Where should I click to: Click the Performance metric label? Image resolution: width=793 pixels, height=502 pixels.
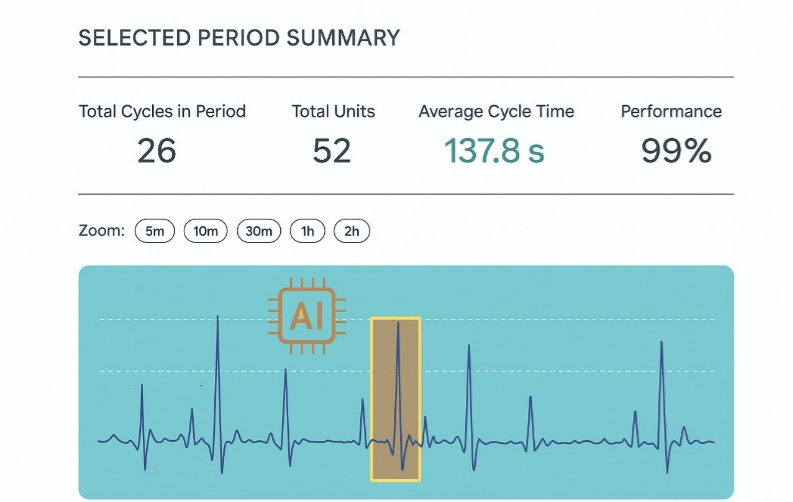point(671,111)
